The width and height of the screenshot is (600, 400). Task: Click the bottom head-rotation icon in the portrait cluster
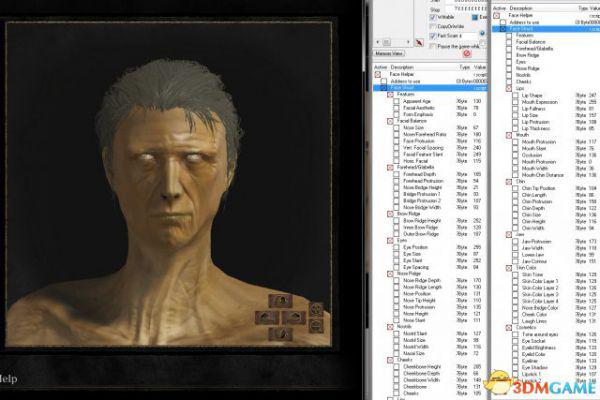[280, 334]
